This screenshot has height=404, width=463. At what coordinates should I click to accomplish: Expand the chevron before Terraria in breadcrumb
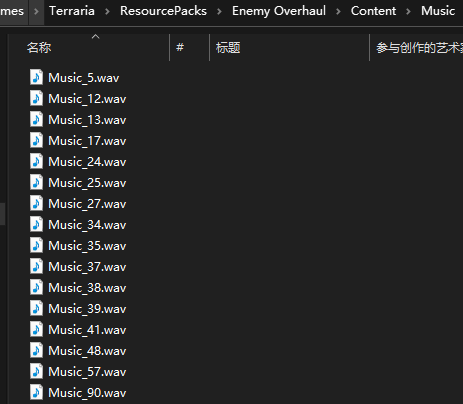click(x=36, y=12)
